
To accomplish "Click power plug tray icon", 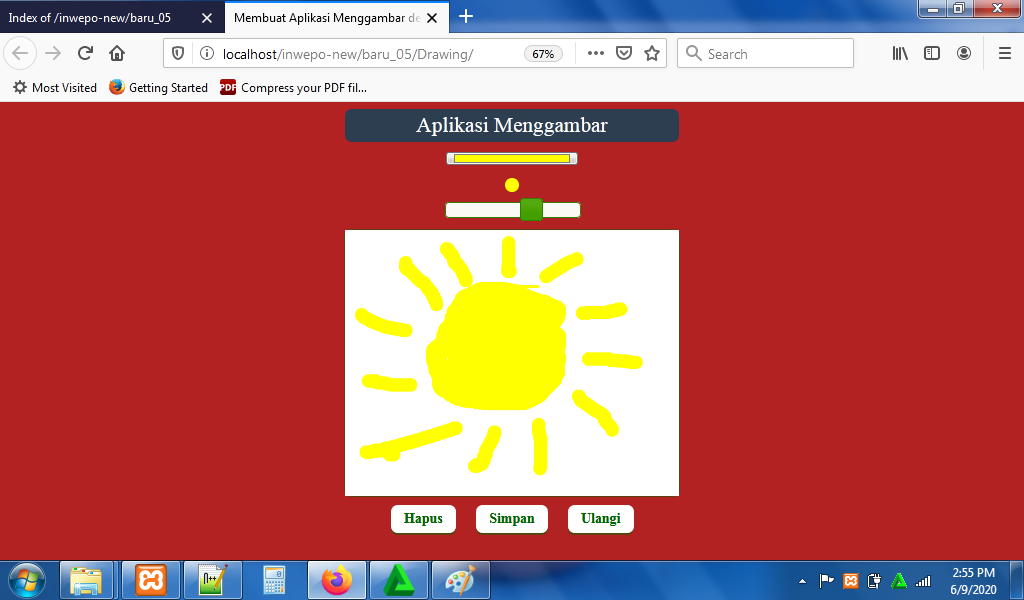I will point(874,580).
